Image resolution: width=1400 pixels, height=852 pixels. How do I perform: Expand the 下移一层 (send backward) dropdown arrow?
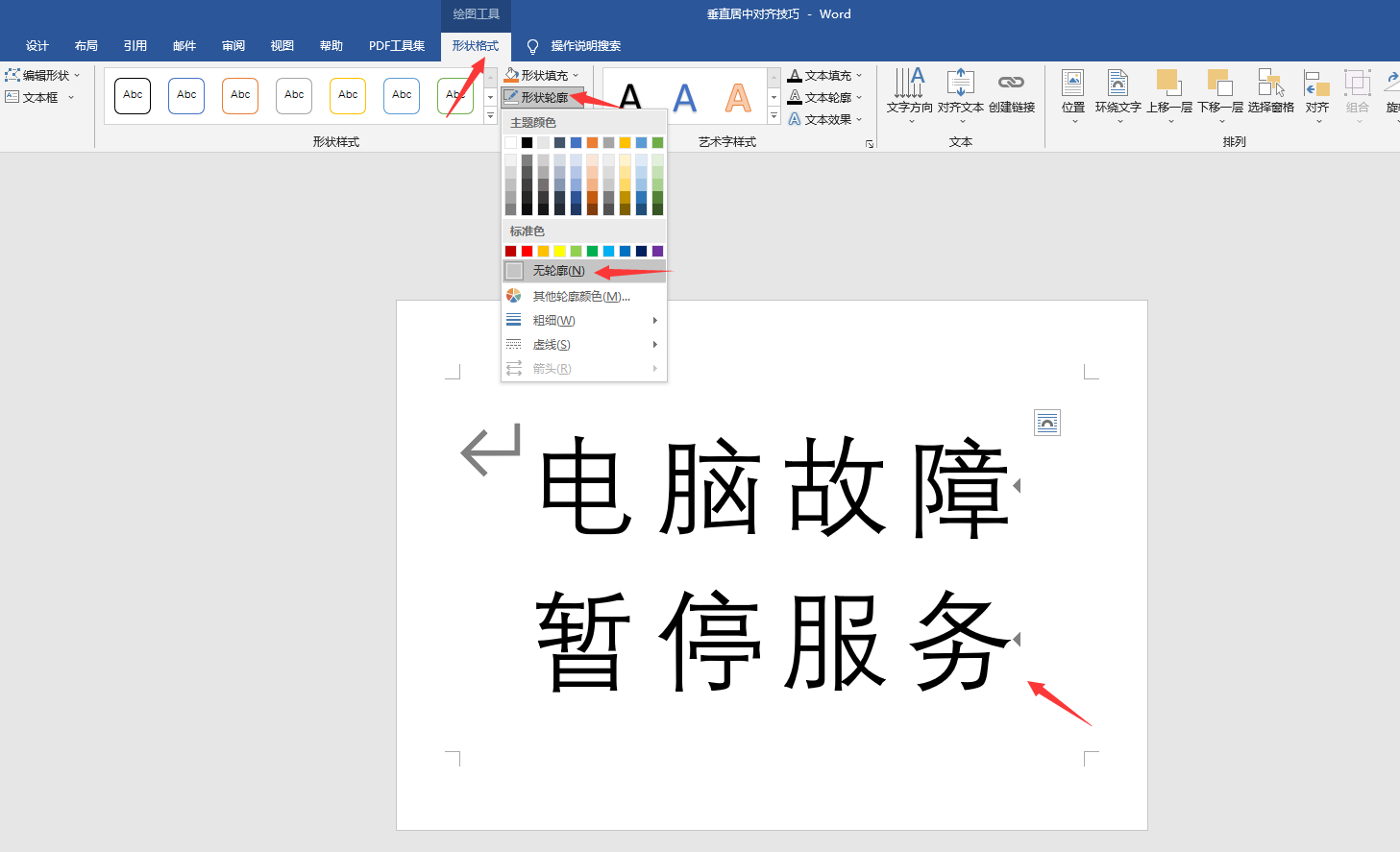(x=1221, y=121)
